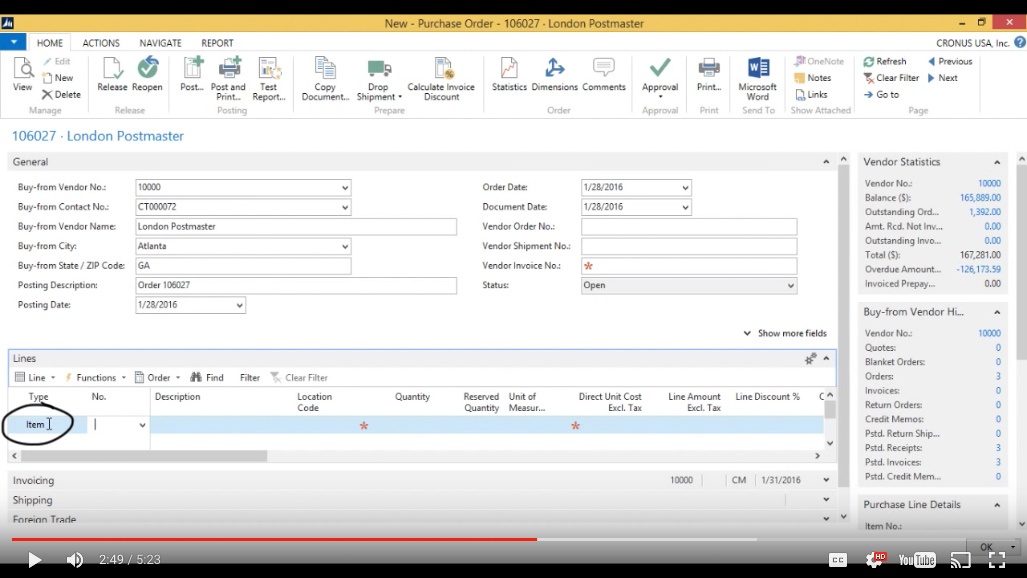This screenshot has height=578, width=1027.
Task: Open Dimensions ribbon icon
Action: click(x=554, y=75)
